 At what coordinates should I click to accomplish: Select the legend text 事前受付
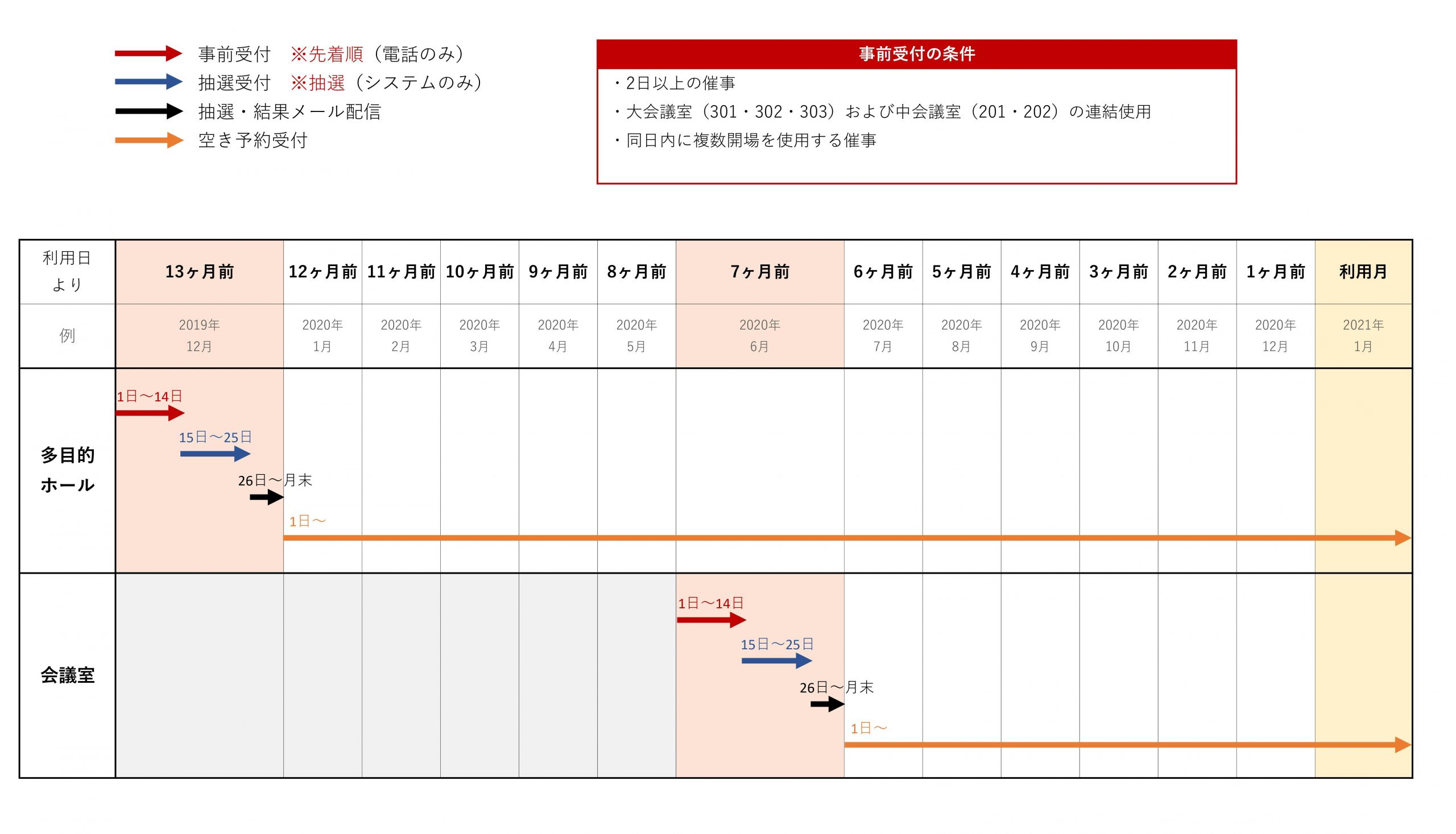click(x=234, y=55)
